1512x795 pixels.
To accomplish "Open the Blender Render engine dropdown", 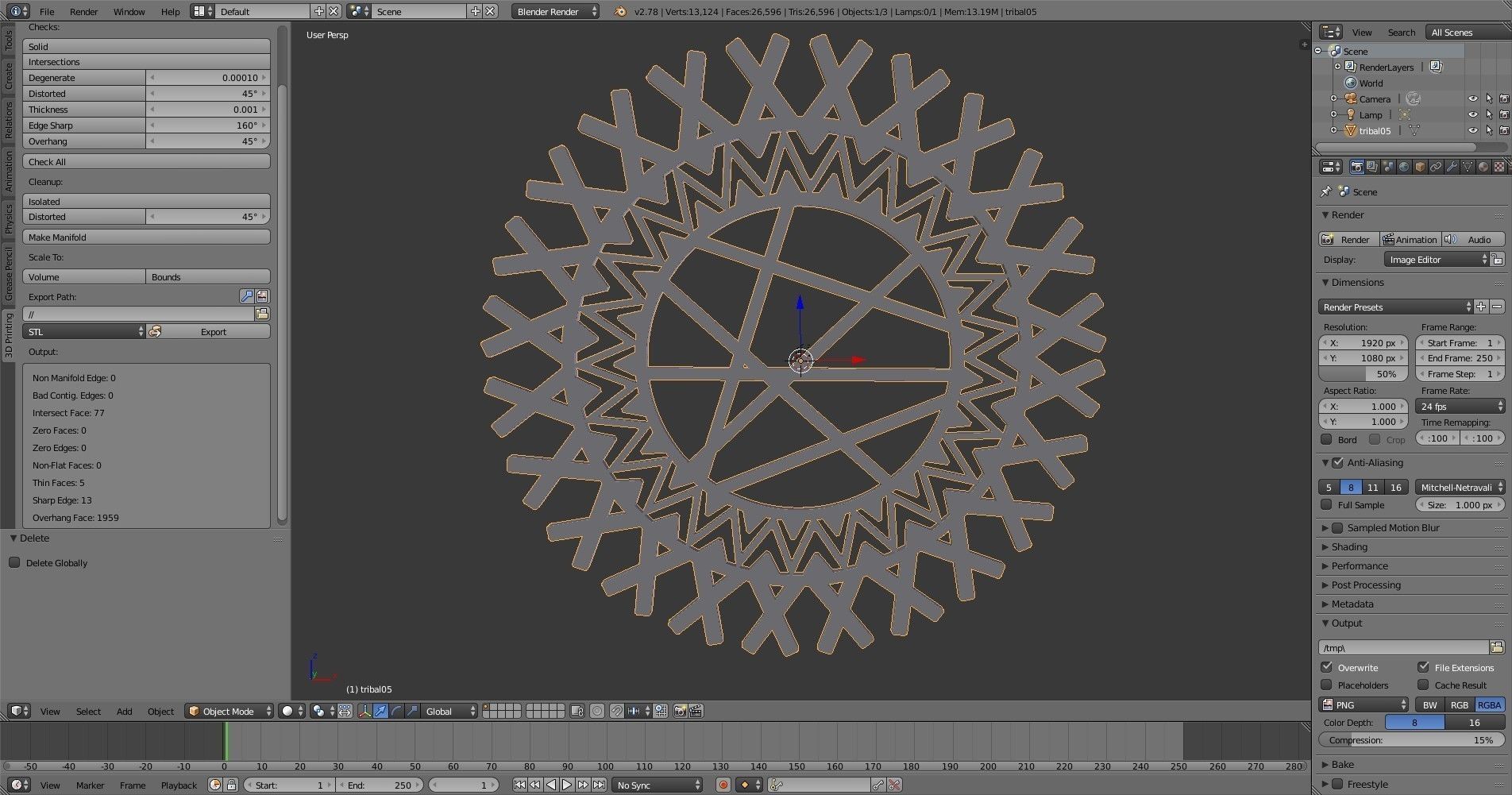I will coord(556,11).
